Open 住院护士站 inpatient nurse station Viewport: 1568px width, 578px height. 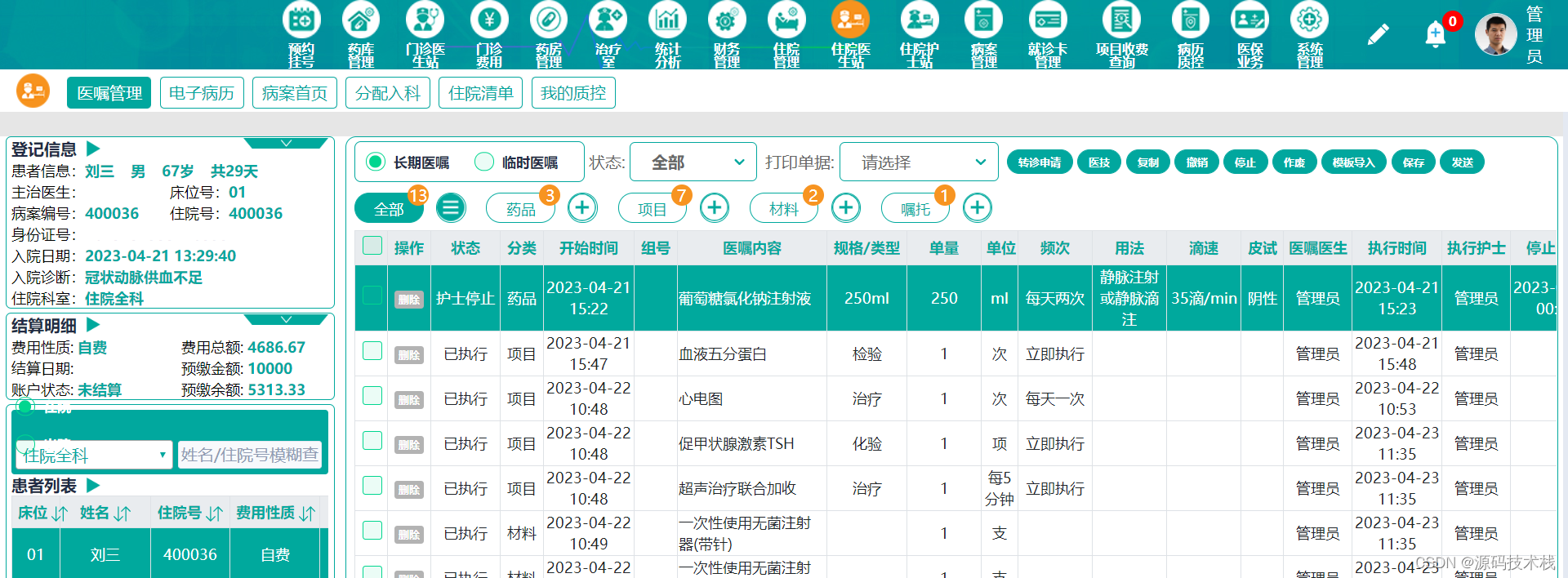click(920, 34)
